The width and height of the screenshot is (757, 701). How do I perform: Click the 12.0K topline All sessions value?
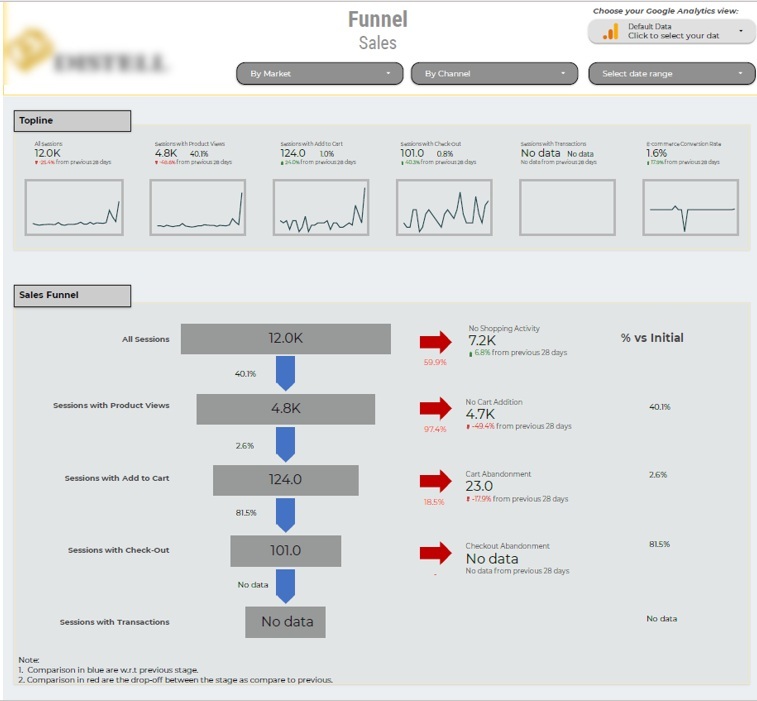47,153
